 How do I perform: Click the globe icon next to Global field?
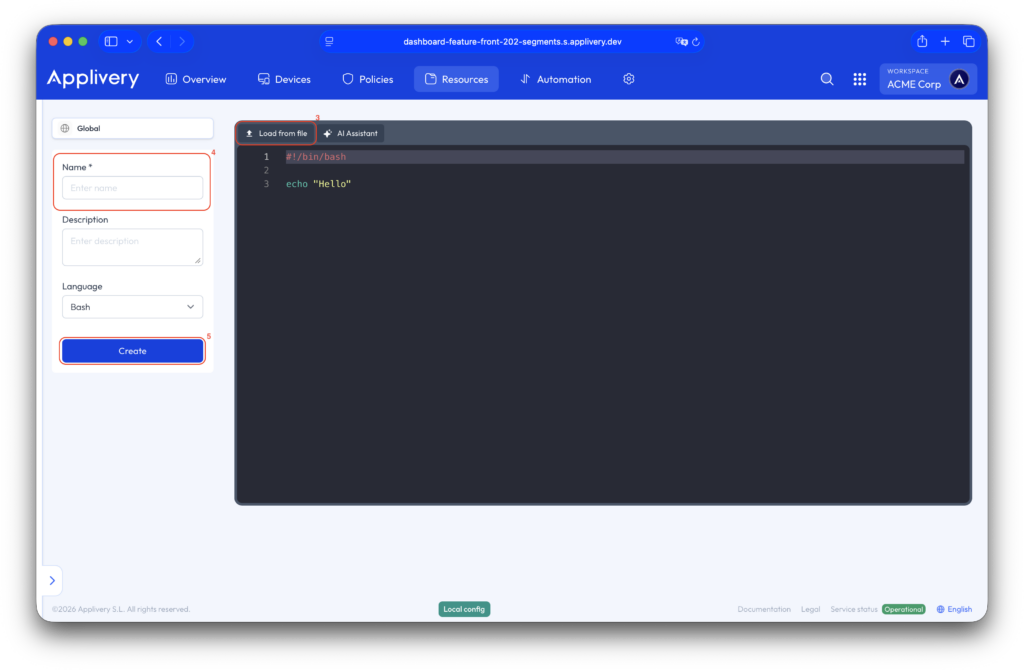tap(73, 127)
